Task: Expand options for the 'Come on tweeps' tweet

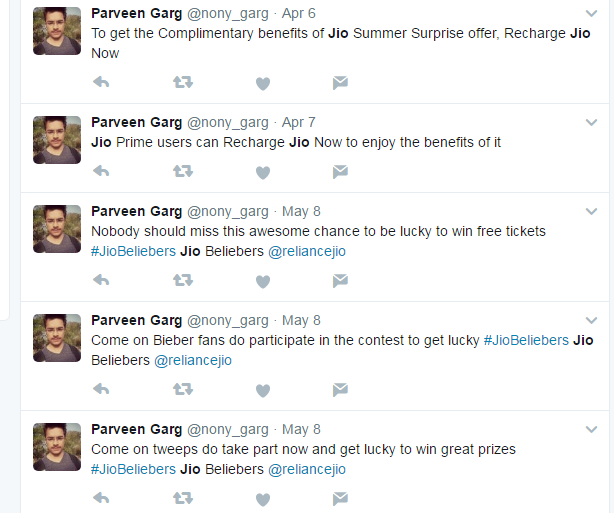Action: coord(591,429)
